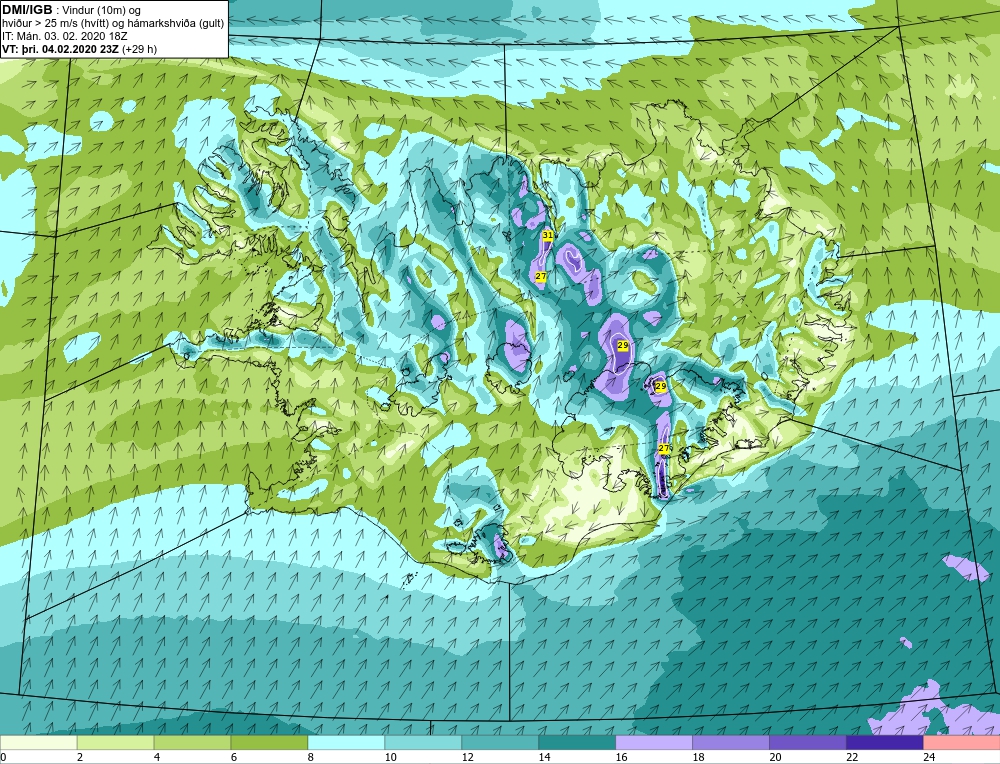The image size is (1000, 764).
Task: Click the legend scale number 20
Action: [x=776, y=757]
